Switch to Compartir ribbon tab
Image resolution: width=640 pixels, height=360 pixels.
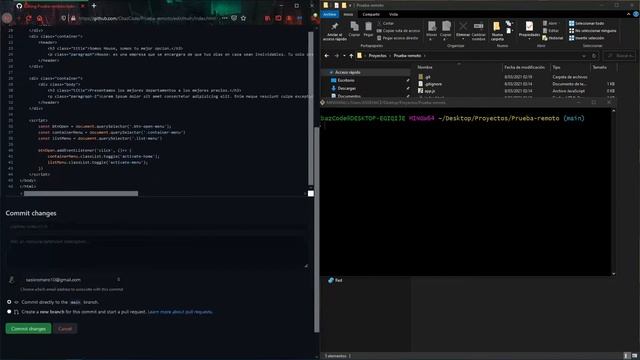pyautogui.click(x=371, y=14)
